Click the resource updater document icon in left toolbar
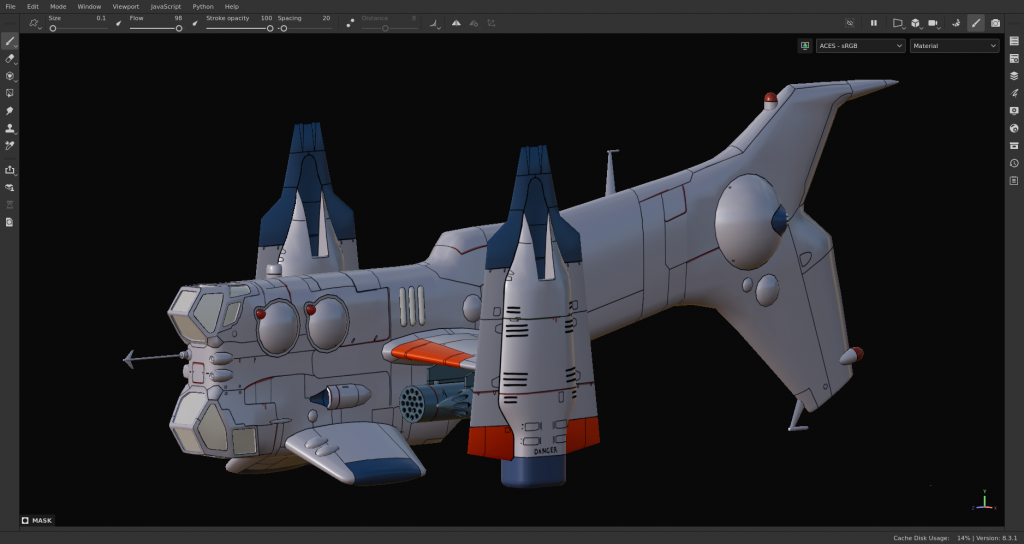1024x544 pixels. point(10,222)
